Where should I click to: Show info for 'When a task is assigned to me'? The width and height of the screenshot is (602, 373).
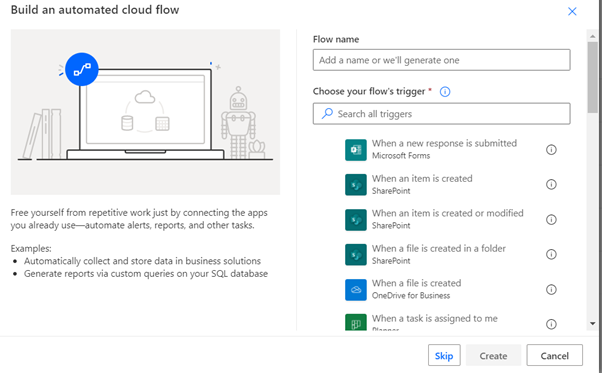551,324
